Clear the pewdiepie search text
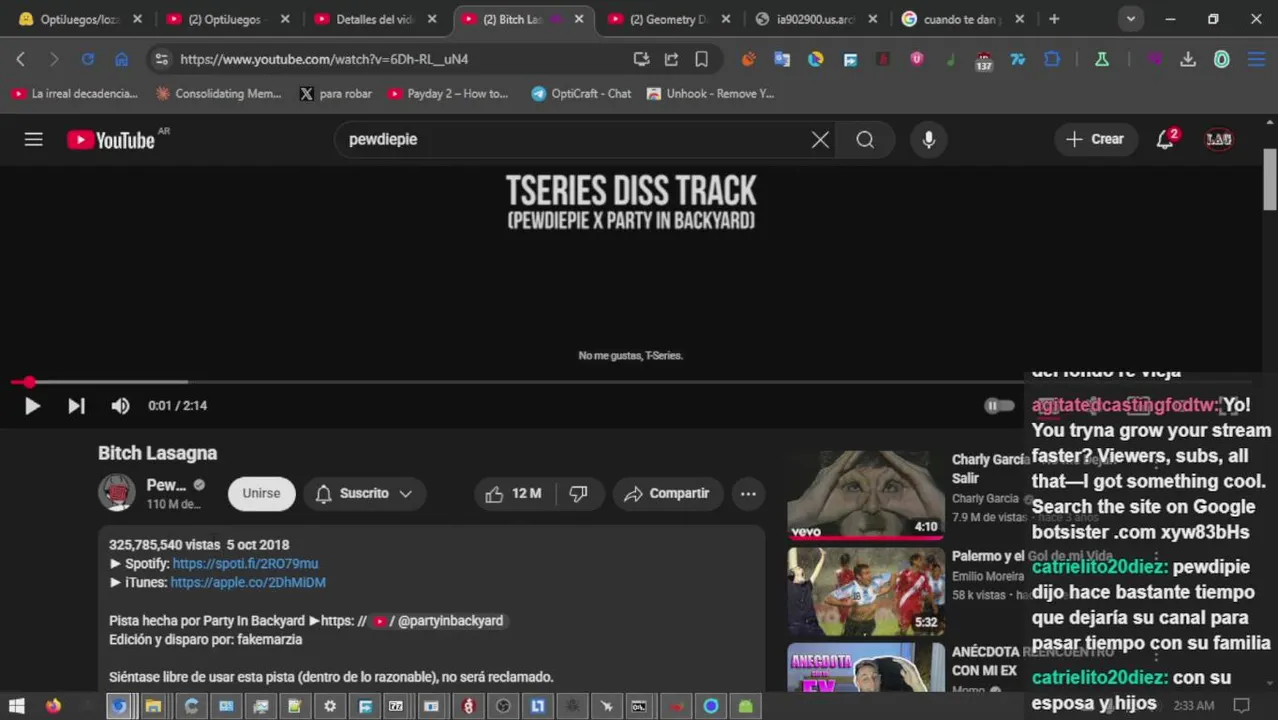The width and height of the screenshot is (1278, 720). (x=820, y=139)
